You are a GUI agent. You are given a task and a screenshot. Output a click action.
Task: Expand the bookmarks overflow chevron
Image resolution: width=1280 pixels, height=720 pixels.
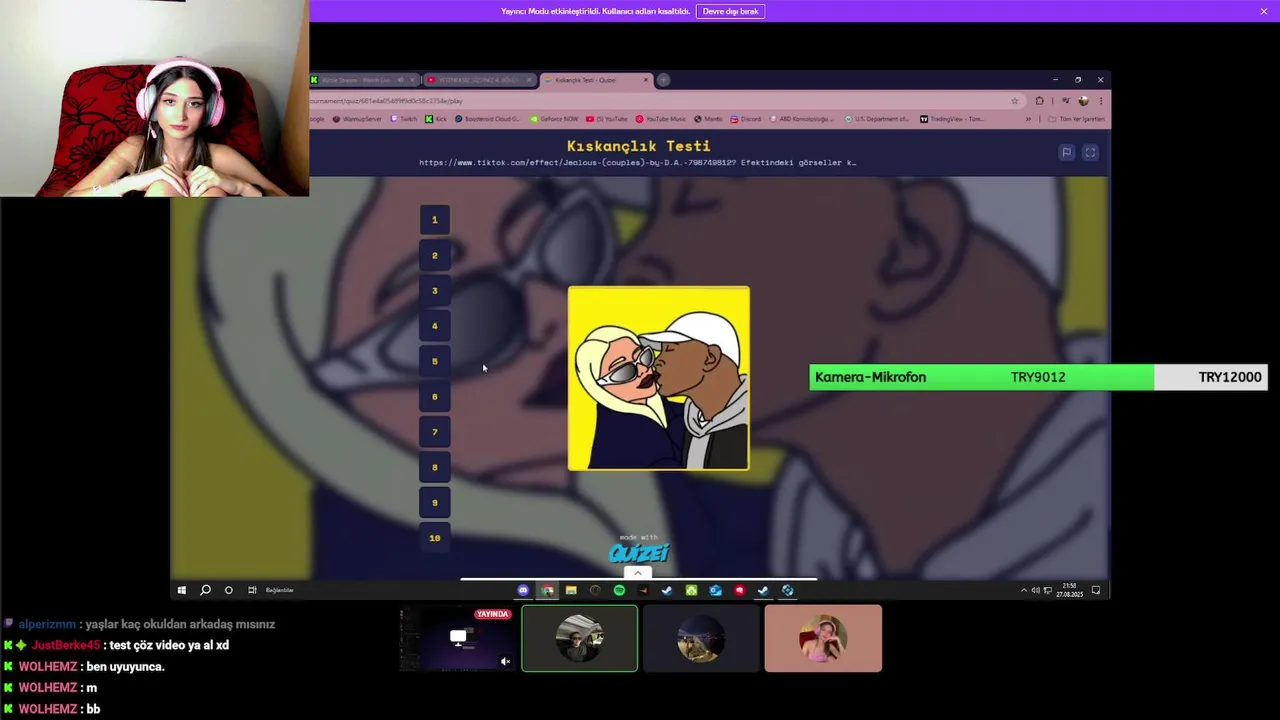pyautogui.click(x=1028, y=119)
